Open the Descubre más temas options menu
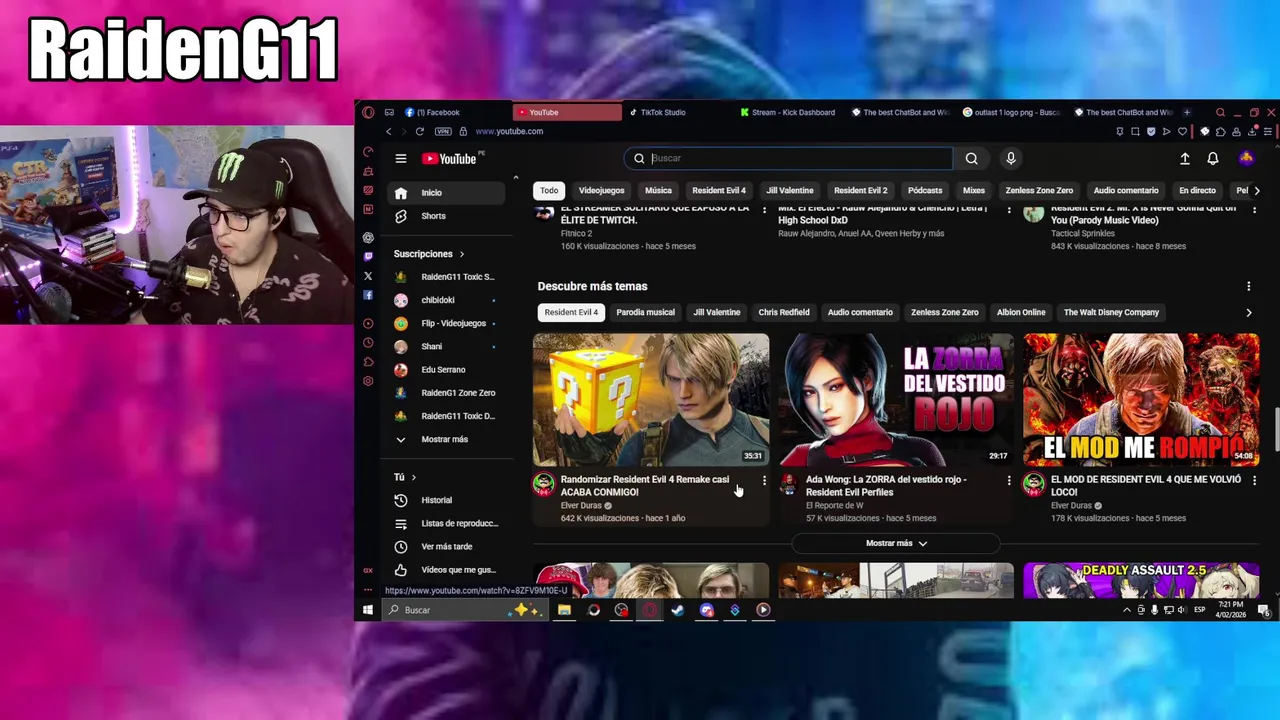 (x=1248, y=287)
